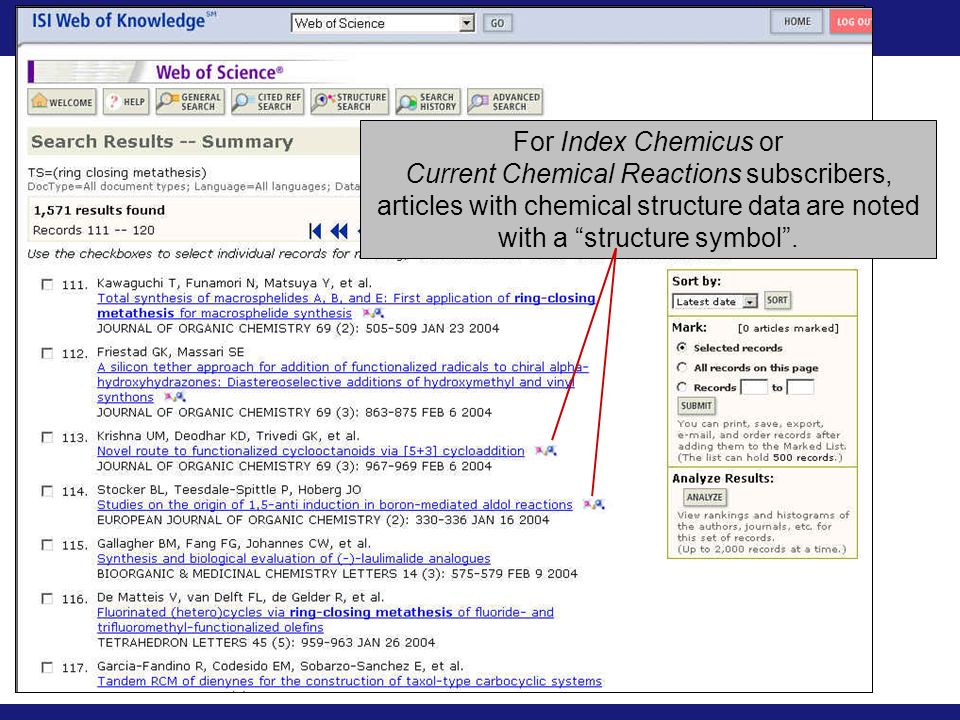Click the SORT button

777,300
